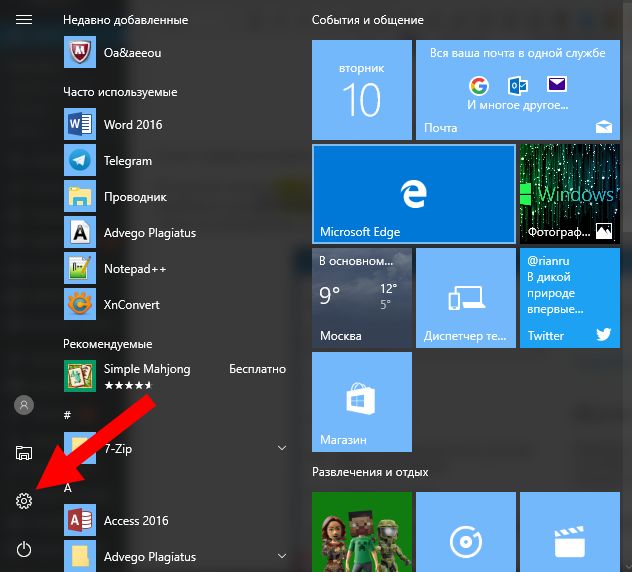Open the calendar tile showing вторник 10
Screen dimensions: 632x572
pyautogui.click(x=361, y=90)
